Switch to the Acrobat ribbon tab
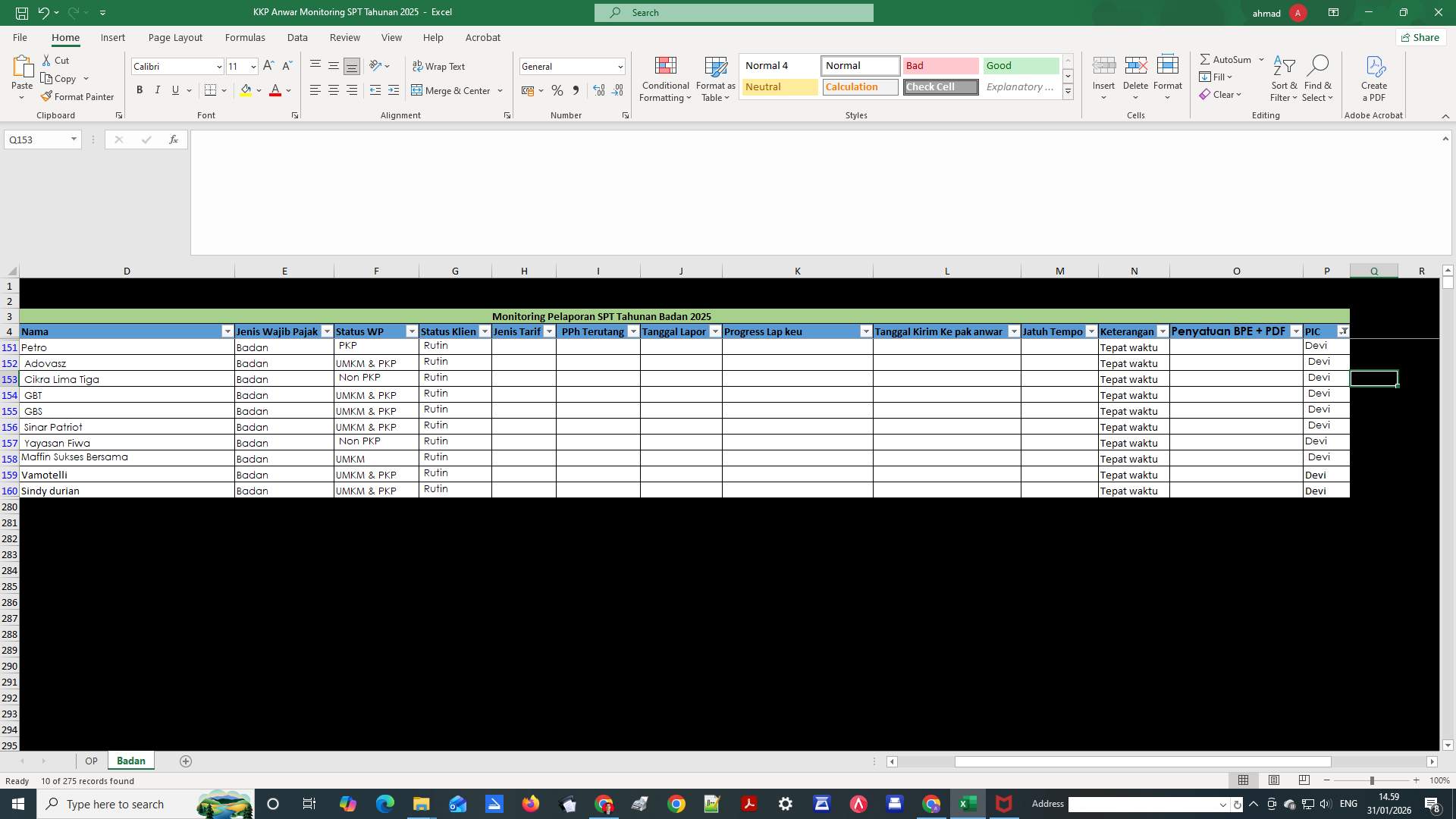 point(483,37)
